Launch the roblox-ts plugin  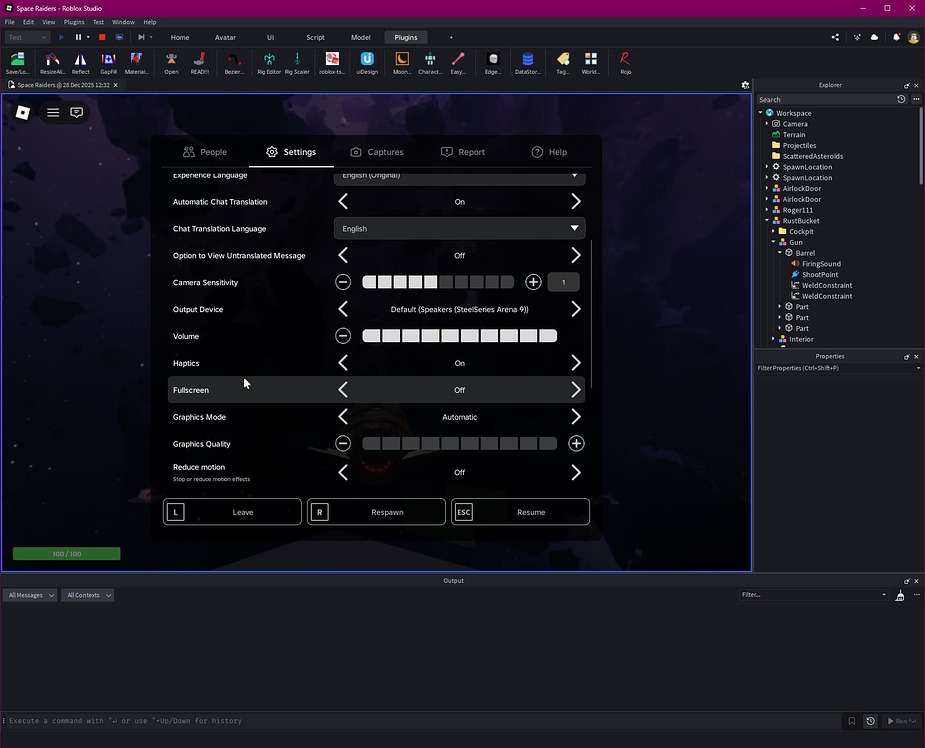pos(332,63)
